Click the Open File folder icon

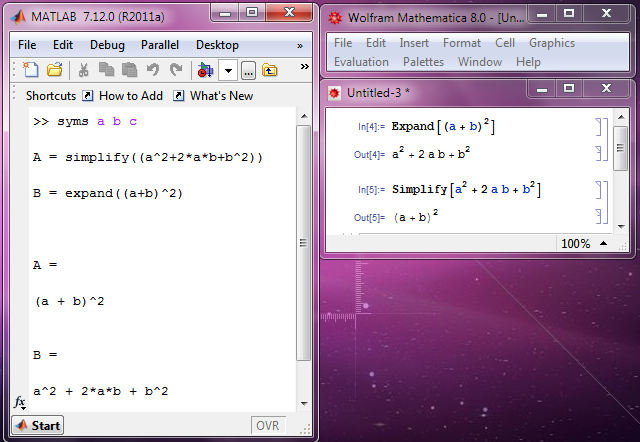click(54, 70)
